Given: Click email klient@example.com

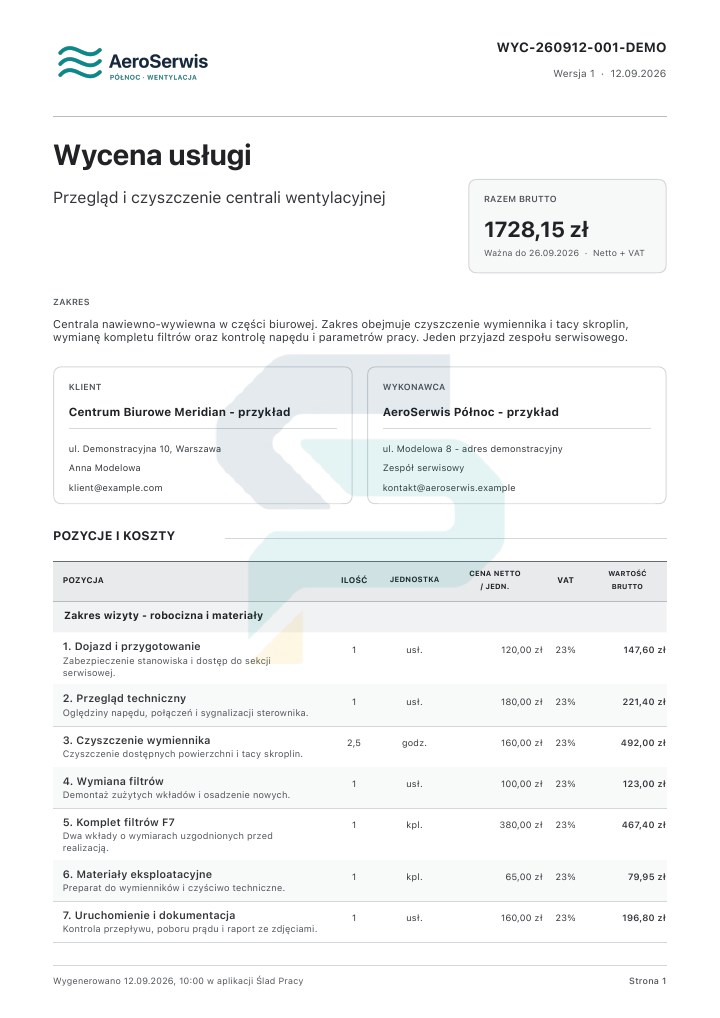Looking at the screenshot, I should [x=116, y=488].
